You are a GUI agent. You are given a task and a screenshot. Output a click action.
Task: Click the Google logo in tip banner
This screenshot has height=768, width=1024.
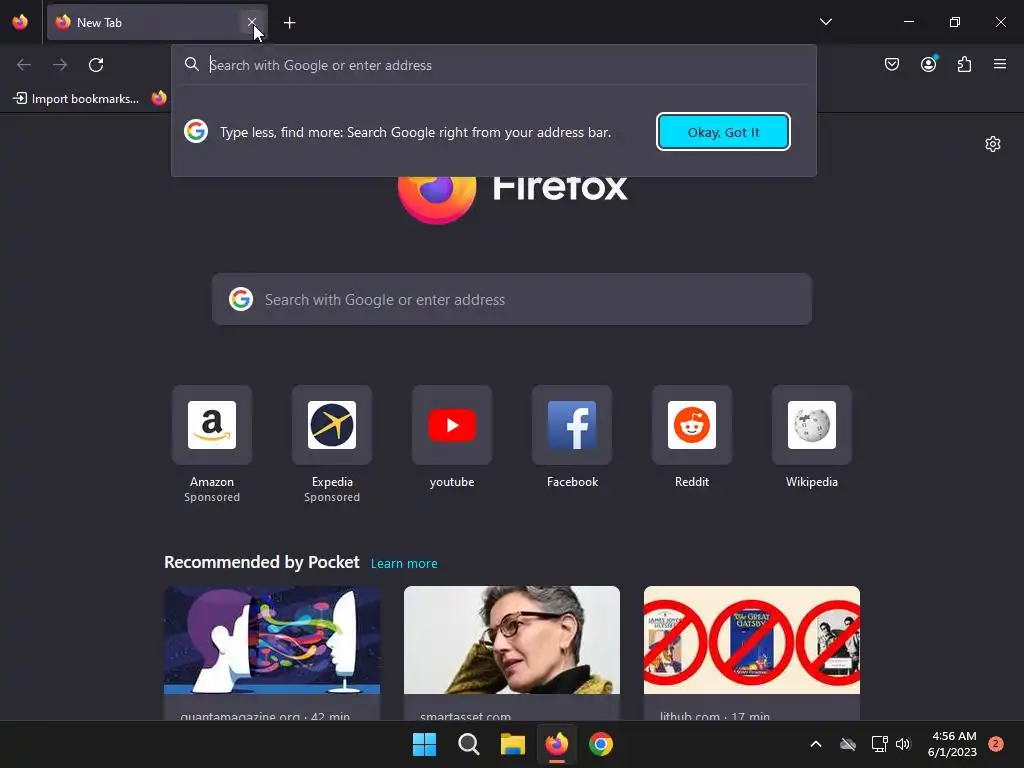click(196, 131)
